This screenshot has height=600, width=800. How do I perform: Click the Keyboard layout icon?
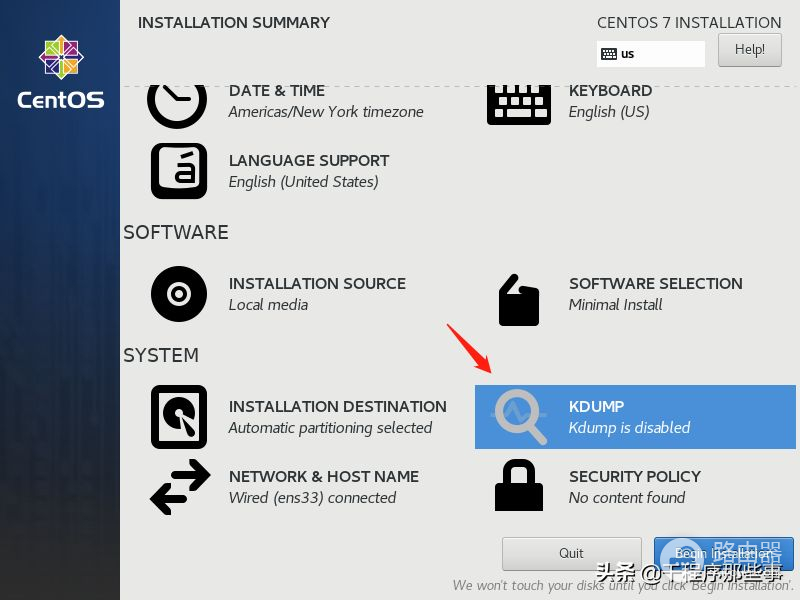(519, 105)
